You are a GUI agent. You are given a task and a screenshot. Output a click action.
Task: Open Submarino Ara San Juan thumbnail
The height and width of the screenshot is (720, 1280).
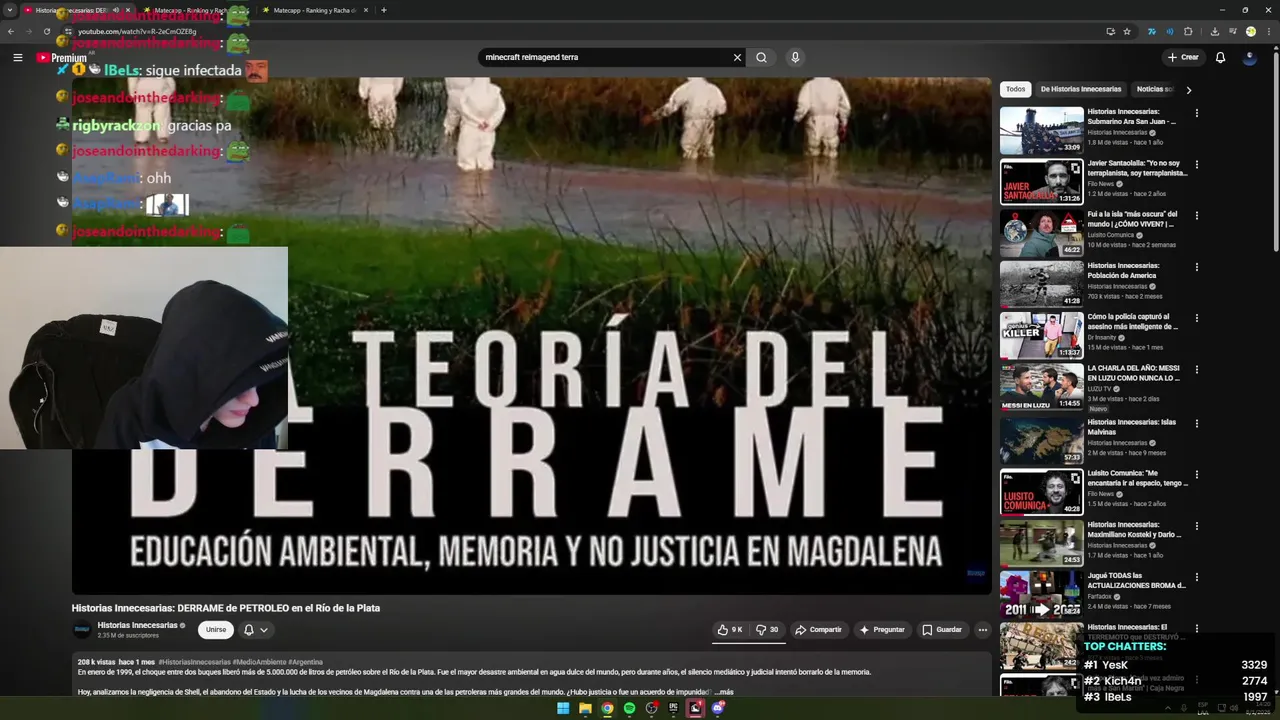coord(1041,130)
